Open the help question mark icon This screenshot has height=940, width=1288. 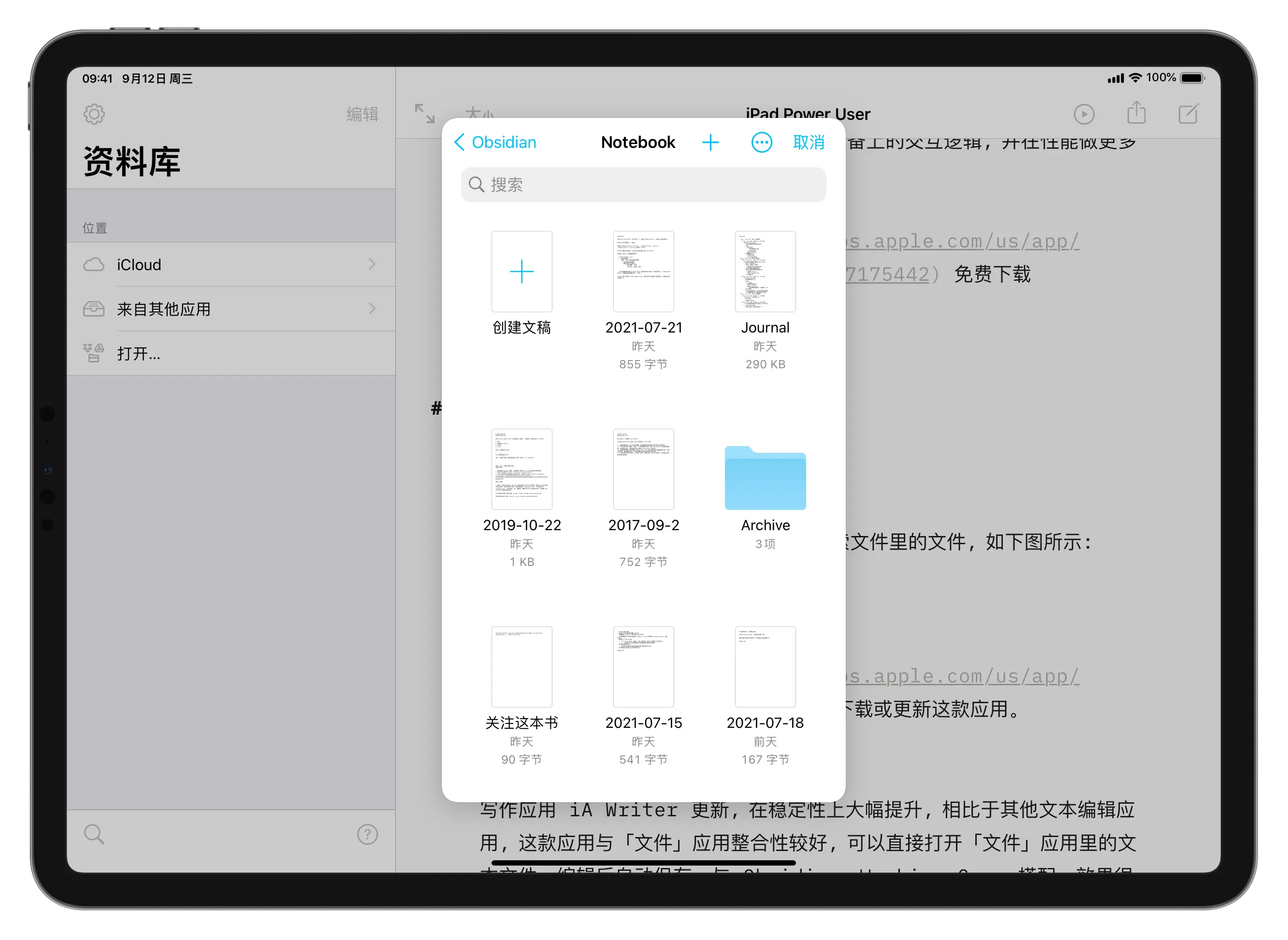(x=367, y=835)
